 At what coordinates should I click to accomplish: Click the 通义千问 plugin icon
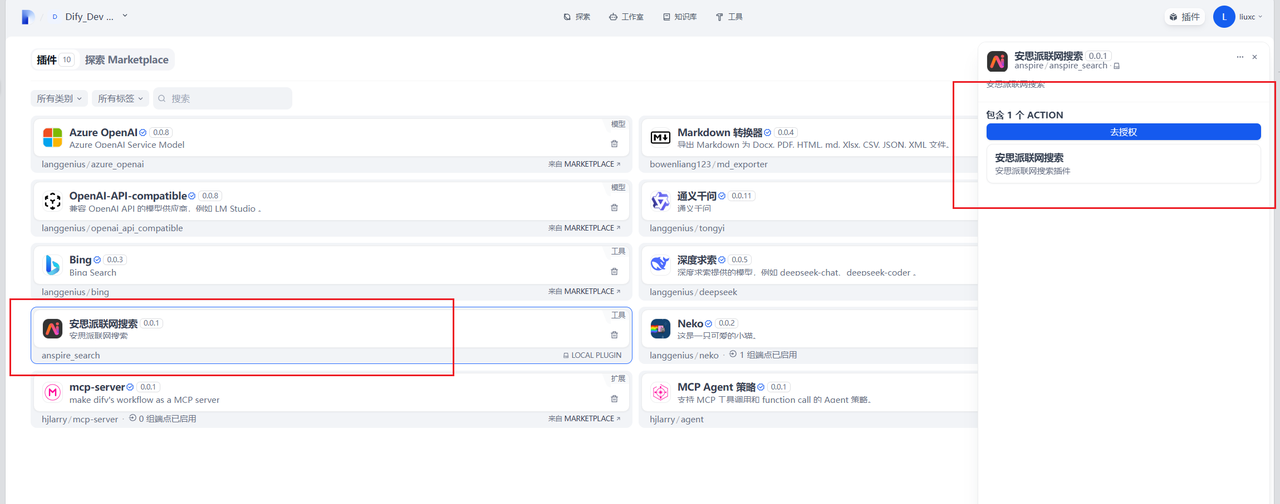[x=661, y=201]
